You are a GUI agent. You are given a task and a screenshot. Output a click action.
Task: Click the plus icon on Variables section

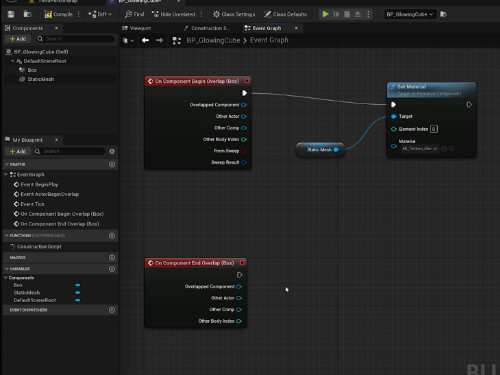pyautogui.click(x=112, y=269)
